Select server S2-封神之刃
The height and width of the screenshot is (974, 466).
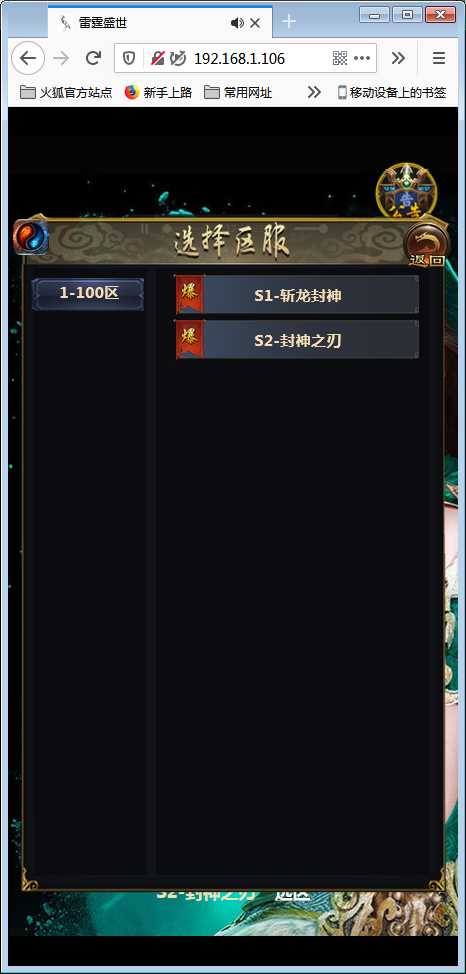[298, 339]
